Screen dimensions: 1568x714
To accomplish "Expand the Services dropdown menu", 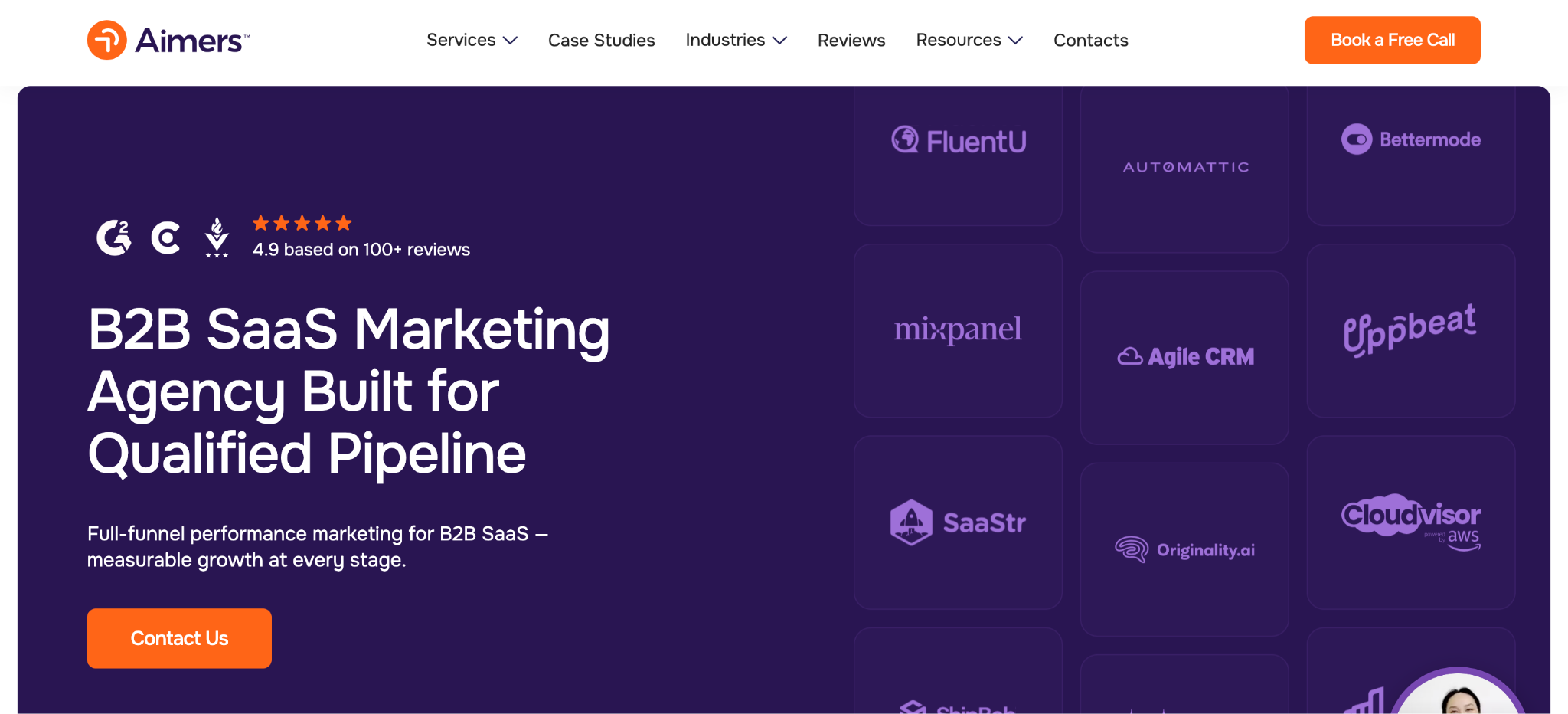I will [x=472, y=40].
